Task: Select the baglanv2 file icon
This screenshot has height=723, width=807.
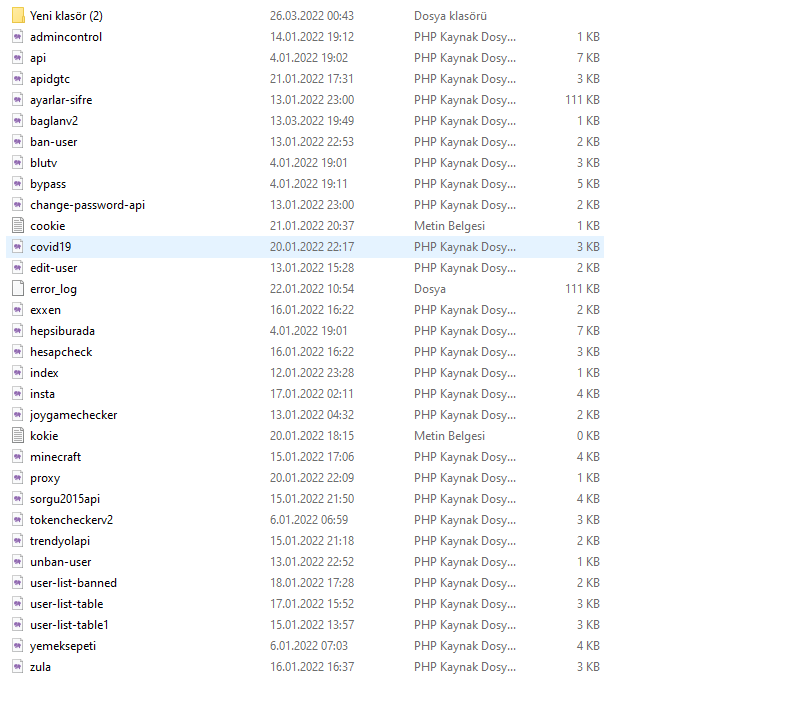Action: (x=18, y=121)
